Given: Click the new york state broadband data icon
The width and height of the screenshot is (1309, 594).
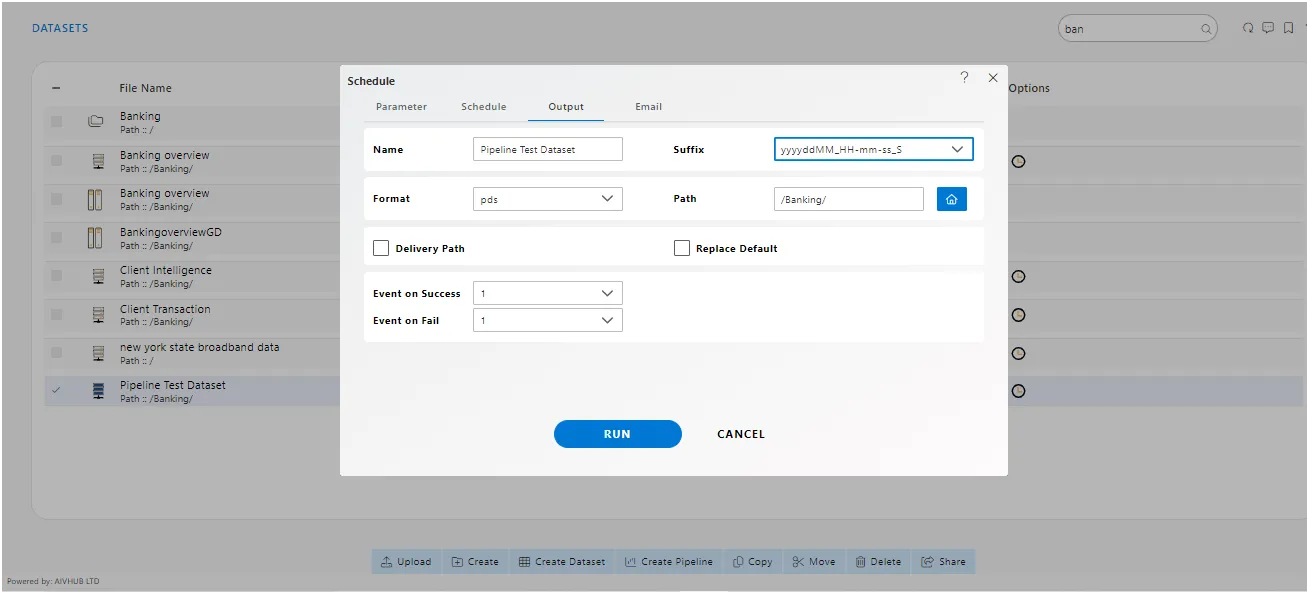Looking at the screenshot, I should (98, 353).
